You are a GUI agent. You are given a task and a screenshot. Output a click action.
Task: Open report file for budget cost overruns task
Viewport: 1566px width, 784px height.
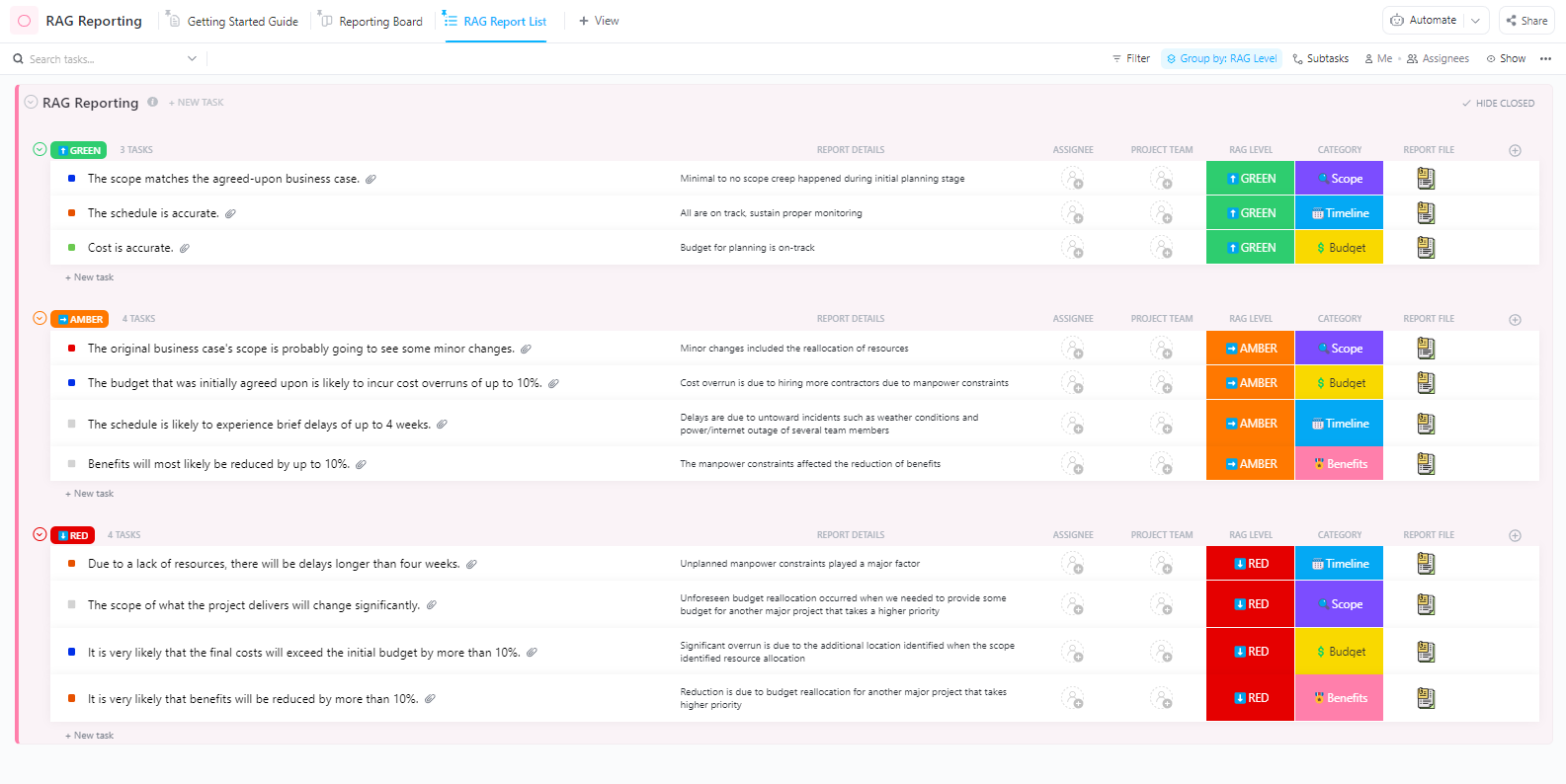(1426, 383)
